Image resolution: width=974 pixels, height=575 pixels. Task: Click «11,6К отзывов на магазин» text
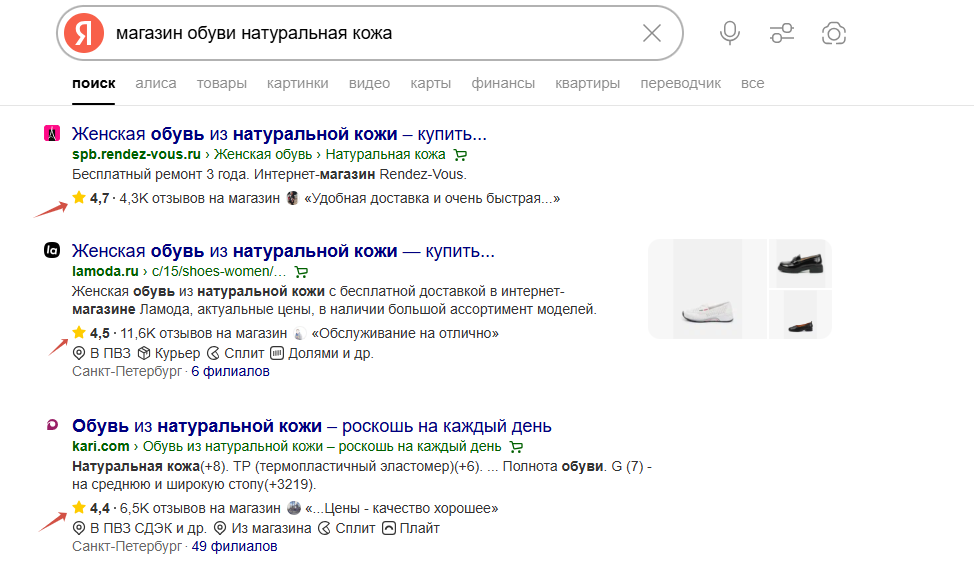tap(204, 333)
